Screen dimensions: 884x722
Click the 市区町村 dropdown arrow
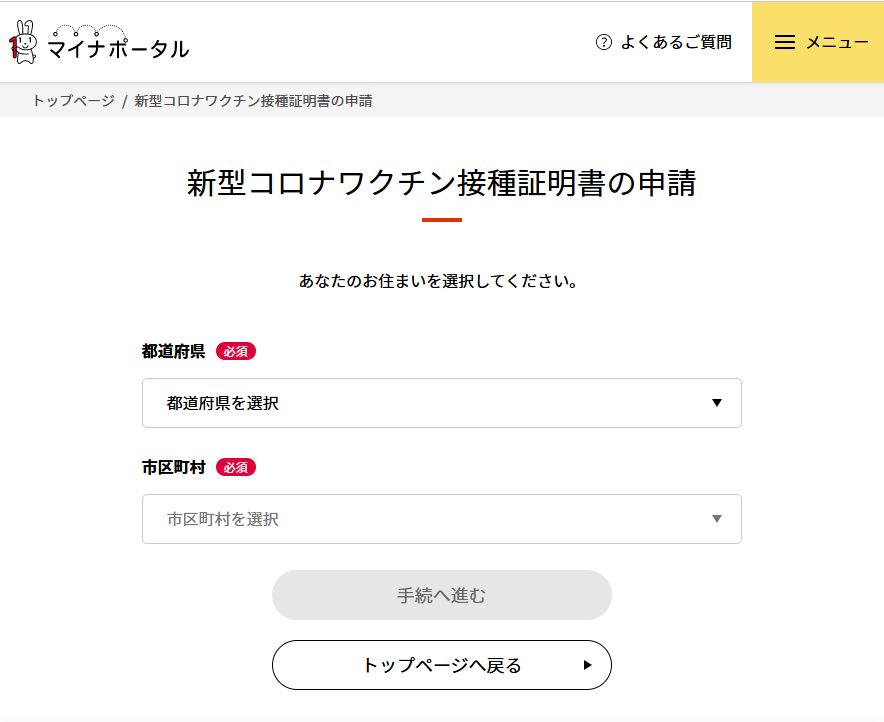pos(716,519)
